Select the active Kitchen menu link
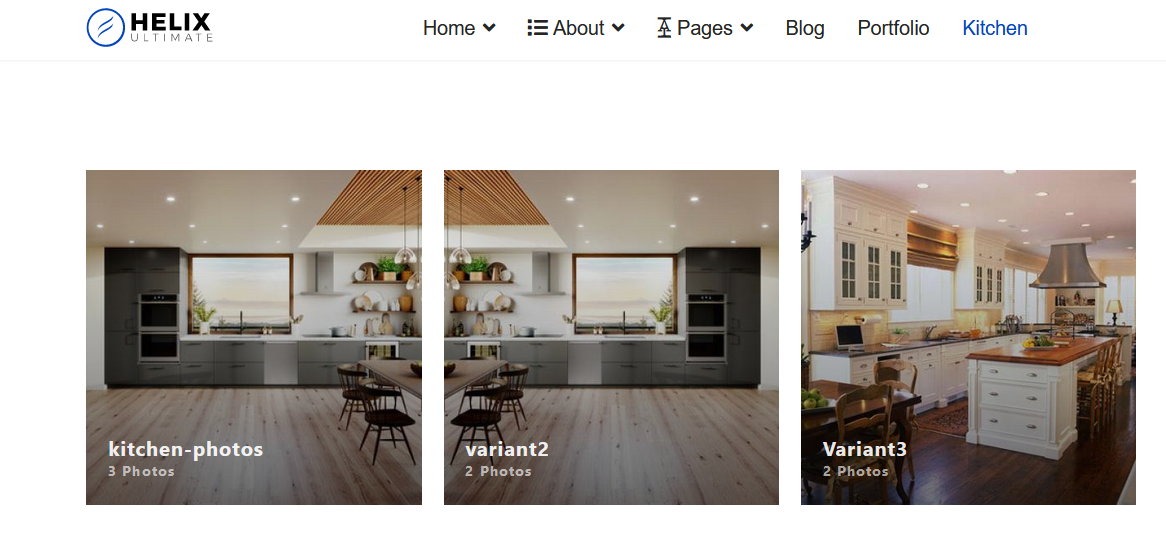This screenshot has height=540, width=1166. click(x=994, y=28)
